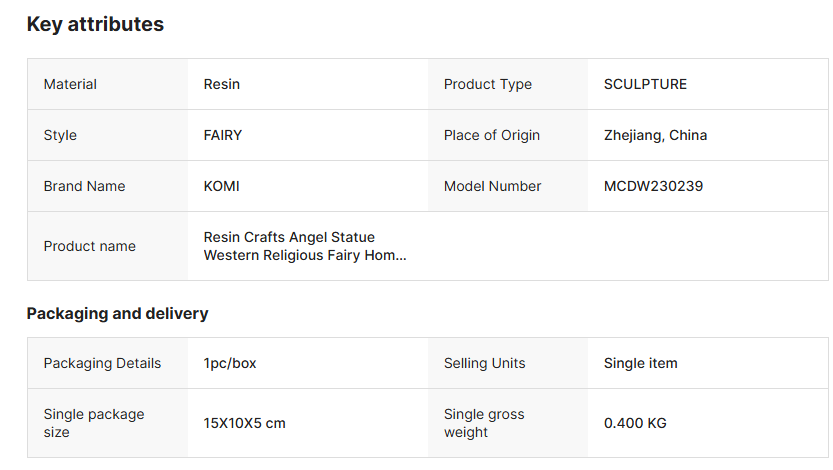Select the 1pc/box packaging value
Viewport: 833px width, 470px height.
230,363
